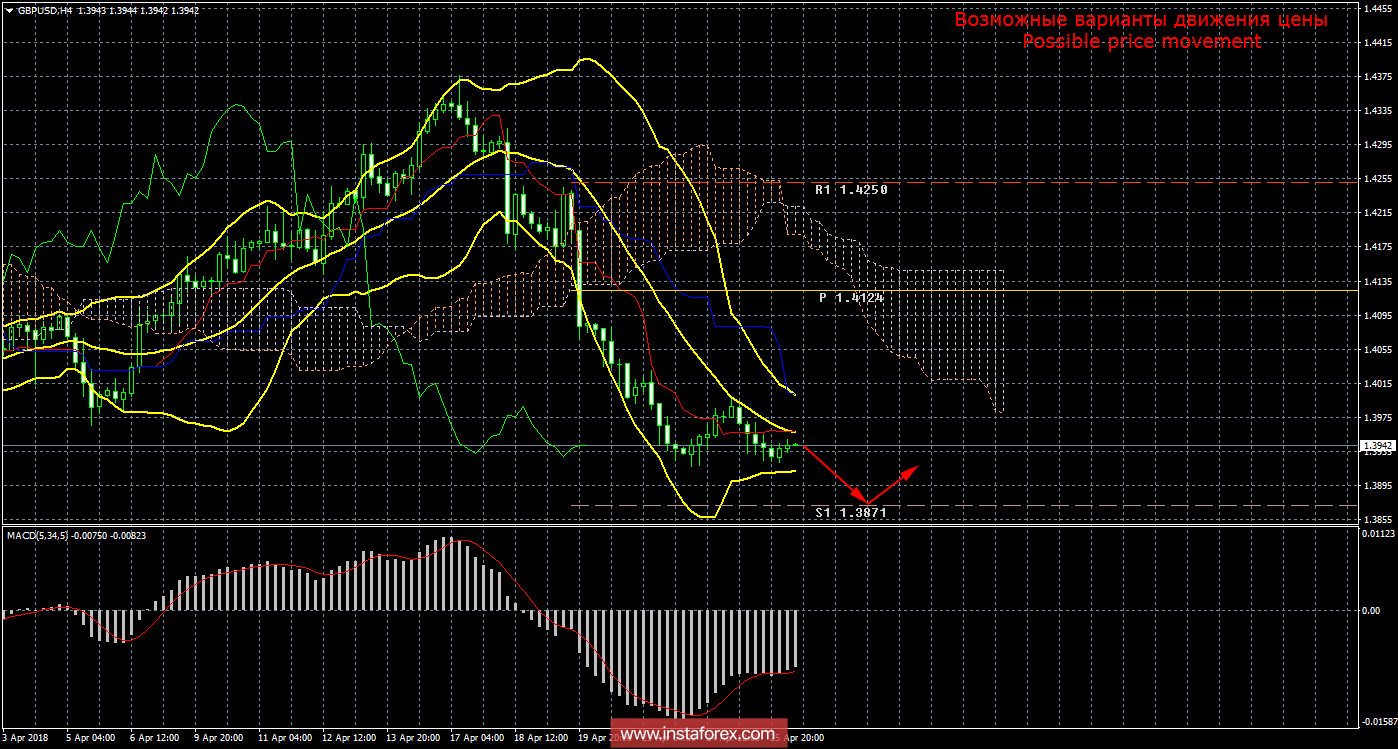Click the 3 Apr 2018 time axis label
Viewport: 1398px width, 749px height.
(24, 739)
